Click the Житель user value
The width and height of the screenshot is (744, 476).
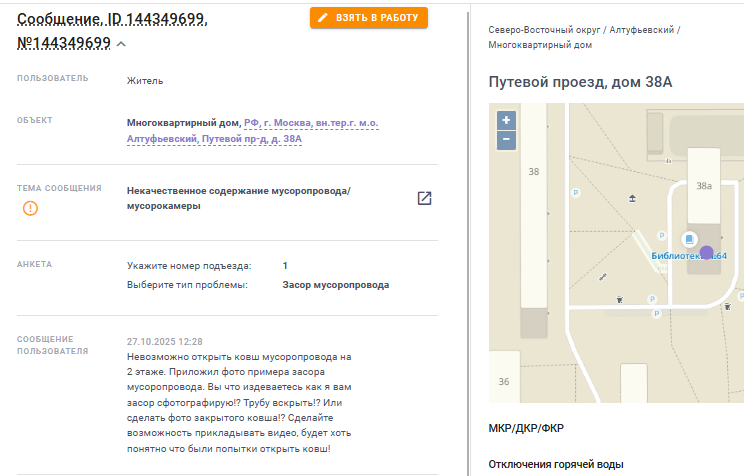pos(145,81)
